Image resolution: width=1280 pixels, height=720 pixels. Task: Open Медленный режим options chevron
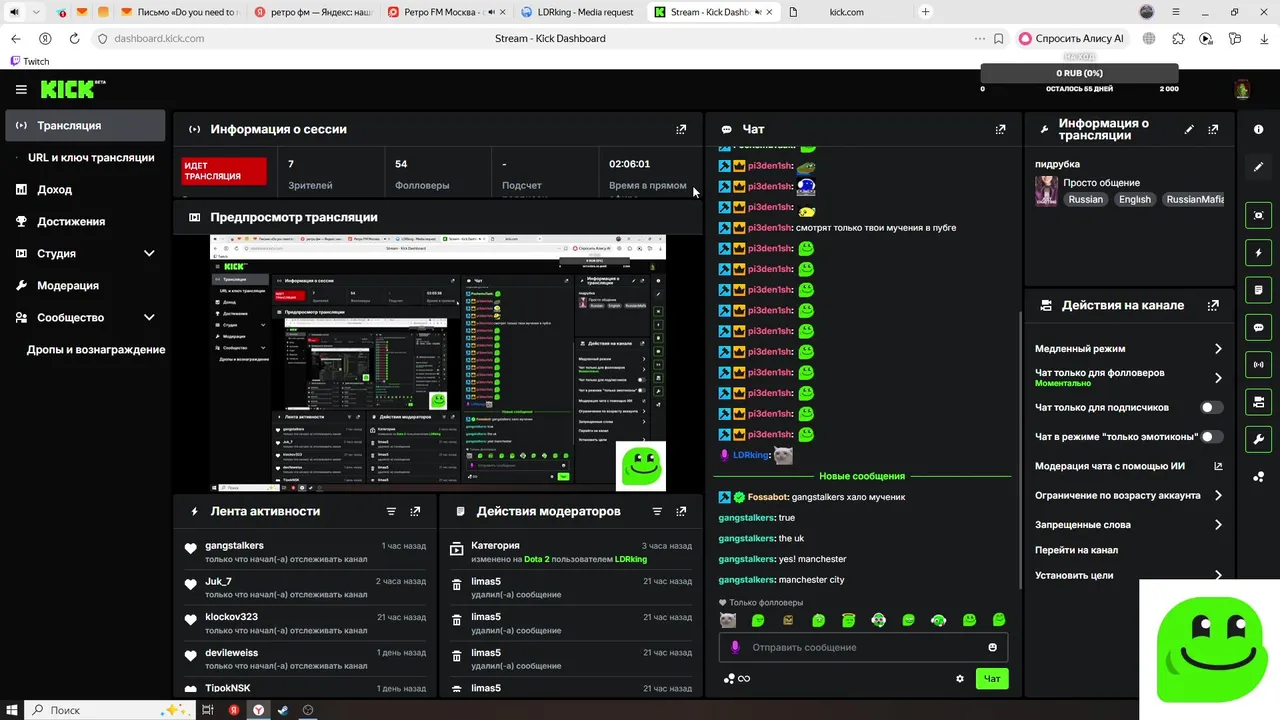(x=1218, y=349)
